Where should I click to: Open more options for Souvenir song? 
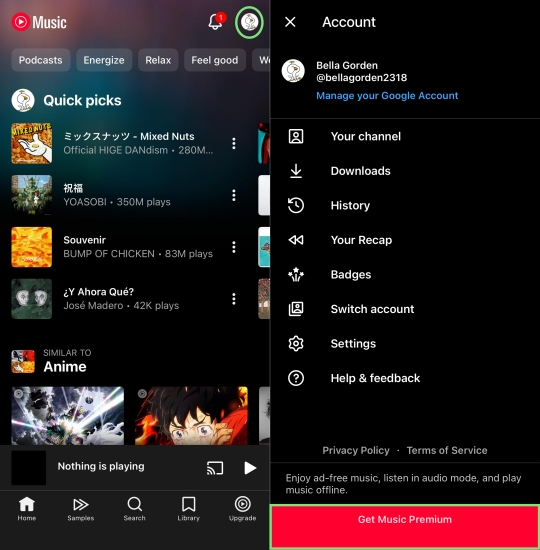234,247
